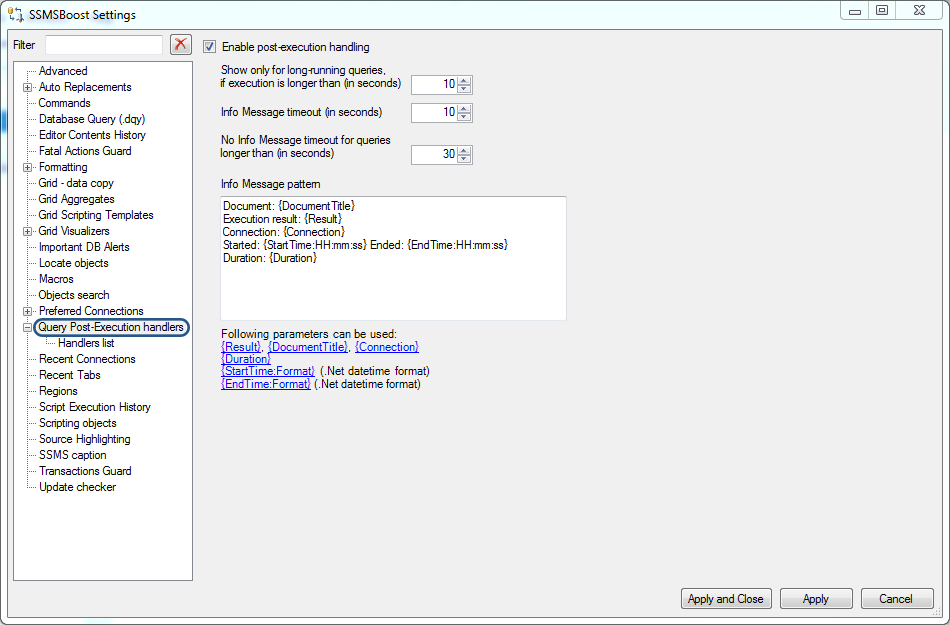
Task: Select Preferred Connections tree item
Action: [91, 311]
